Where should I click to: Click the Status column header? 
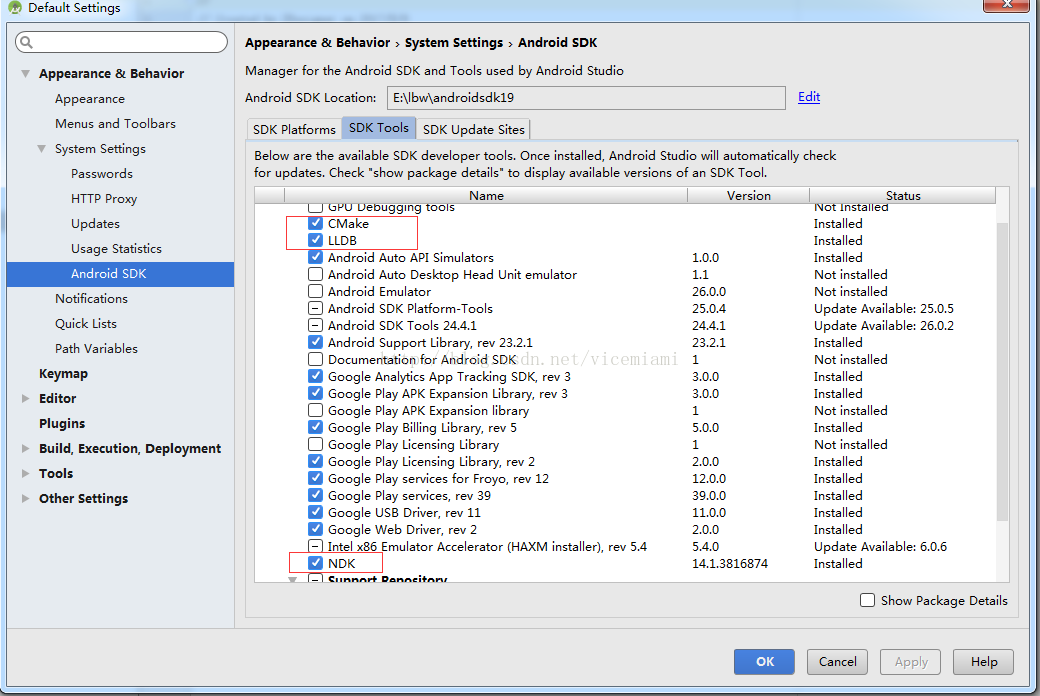coord(903,195)
